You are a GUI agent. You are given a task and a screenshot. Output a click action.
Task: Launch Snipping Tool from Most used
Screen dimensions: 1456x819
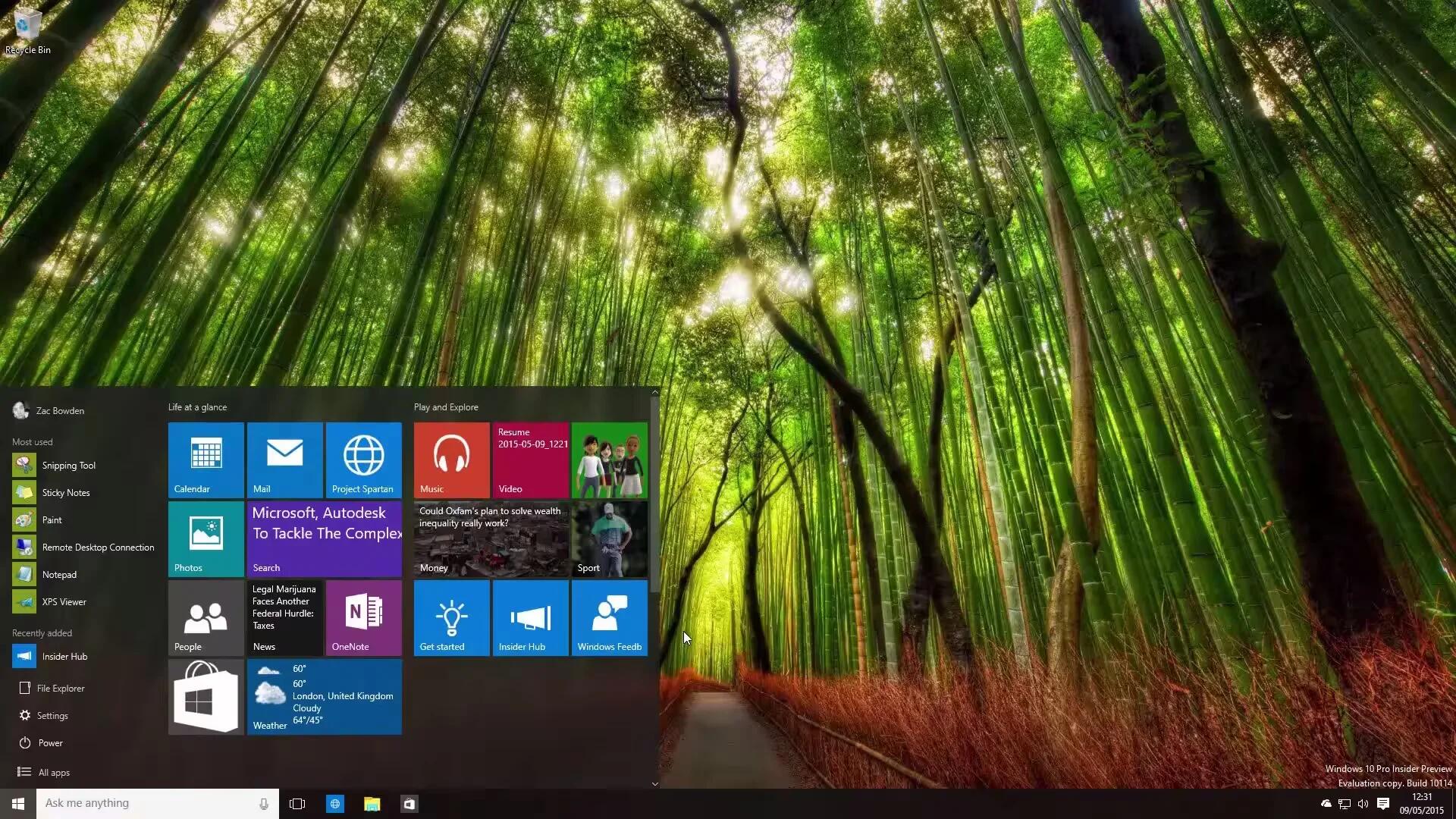(83, 465)
